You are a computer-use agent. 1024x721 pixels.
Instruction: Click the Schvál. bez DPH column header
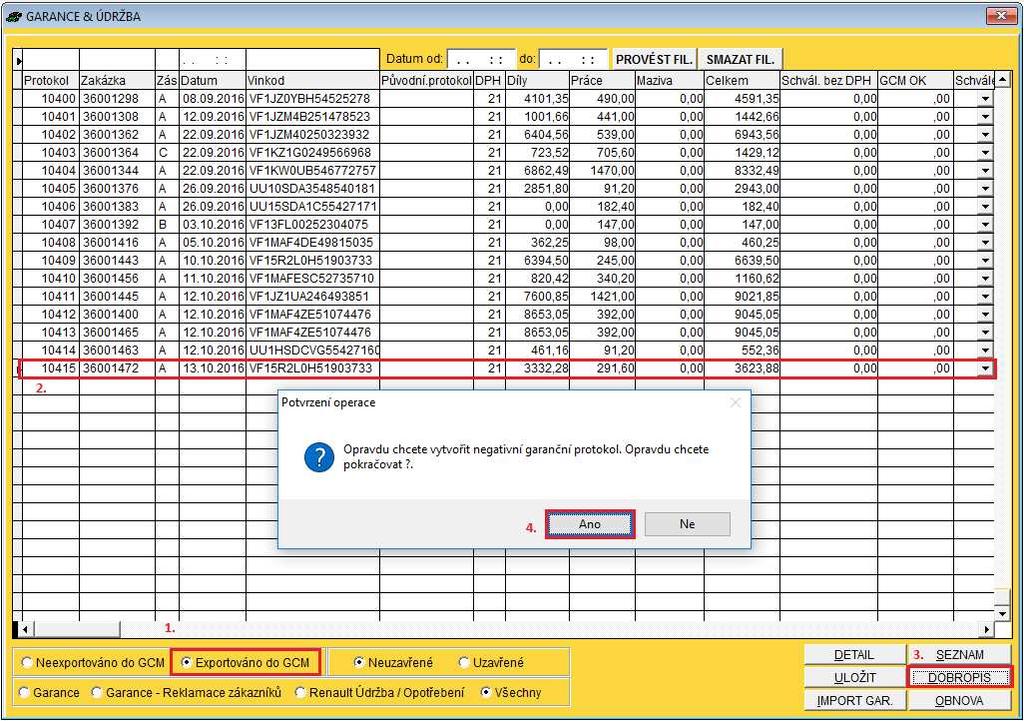click(x=829, y=80)
